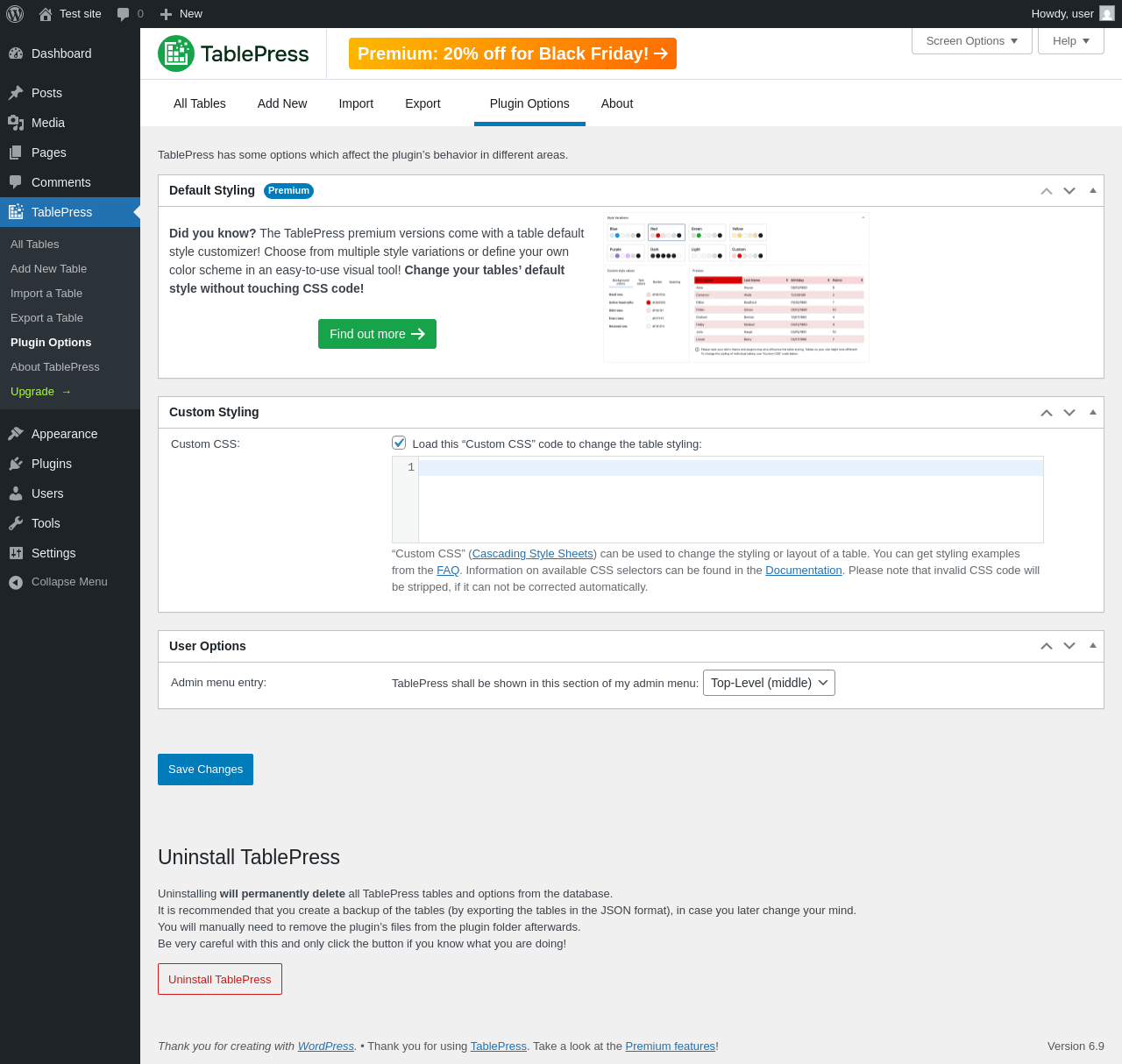Move the Custom Styling panel down

(x=1069, y=413)
